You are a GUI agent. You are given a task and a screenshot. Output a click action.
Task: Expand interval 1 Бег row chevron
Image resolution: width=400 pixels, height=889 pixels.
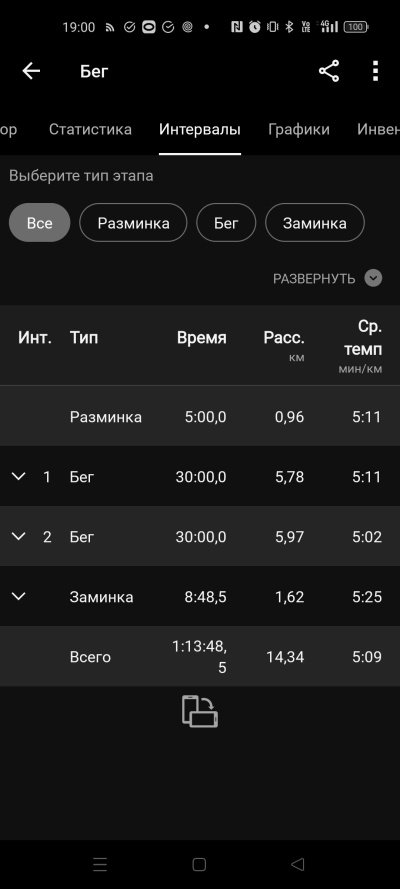click(x=19, y=476)
